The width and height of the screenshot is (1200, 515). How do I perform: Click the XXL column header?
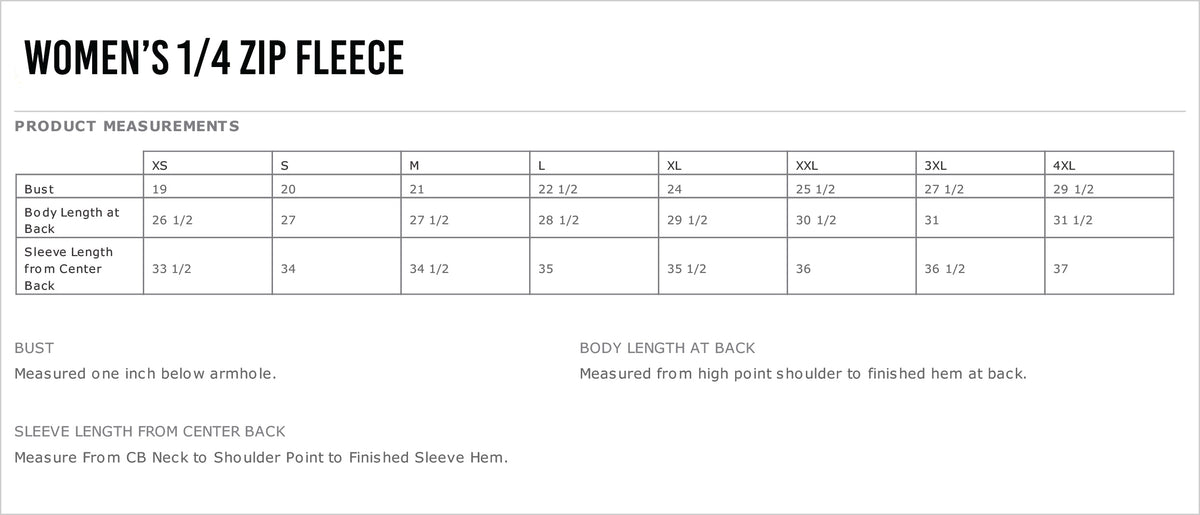pos(807,165)
